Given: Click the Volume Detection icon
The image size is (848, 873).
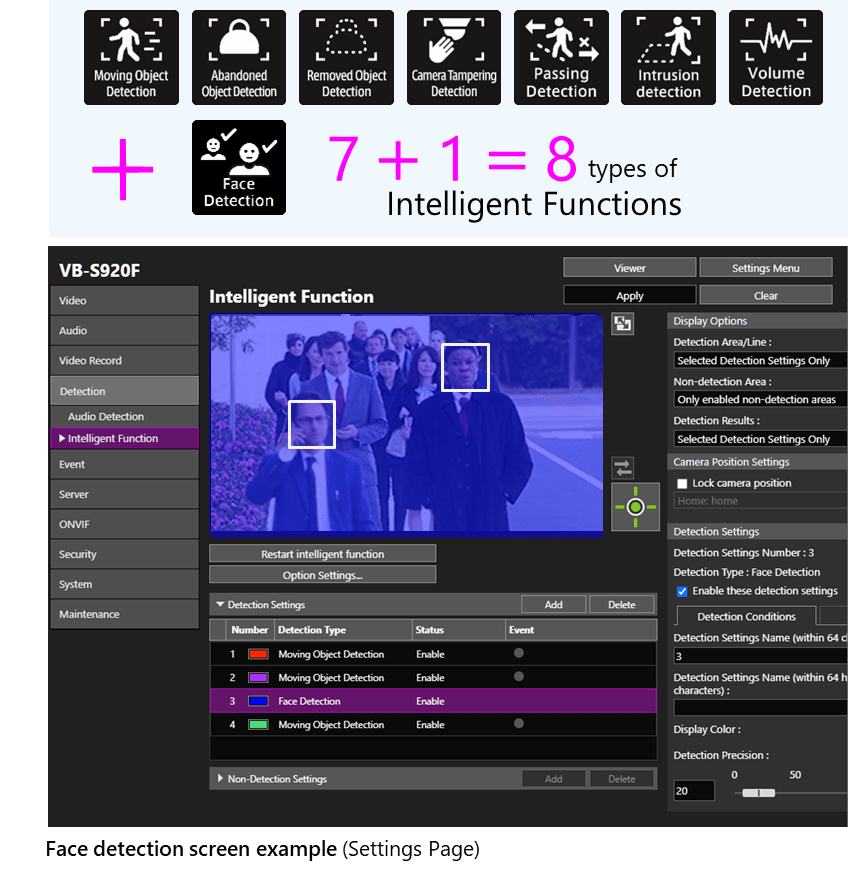Looking at the screenshot, I should point(776,57).
